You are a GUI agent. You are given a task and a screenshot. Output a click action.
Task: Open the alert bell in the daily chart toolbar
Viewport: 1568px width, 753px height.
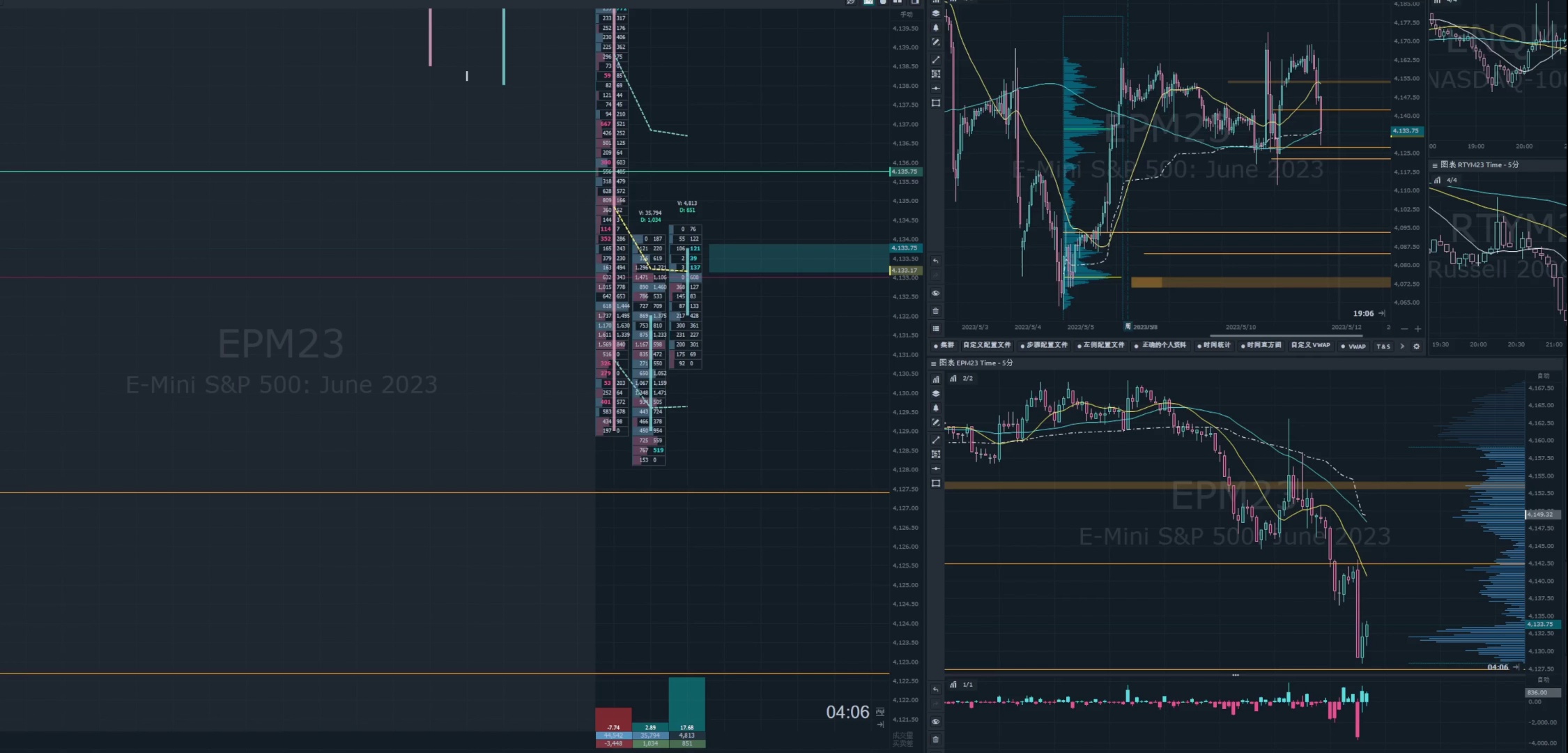coord(936,28)
